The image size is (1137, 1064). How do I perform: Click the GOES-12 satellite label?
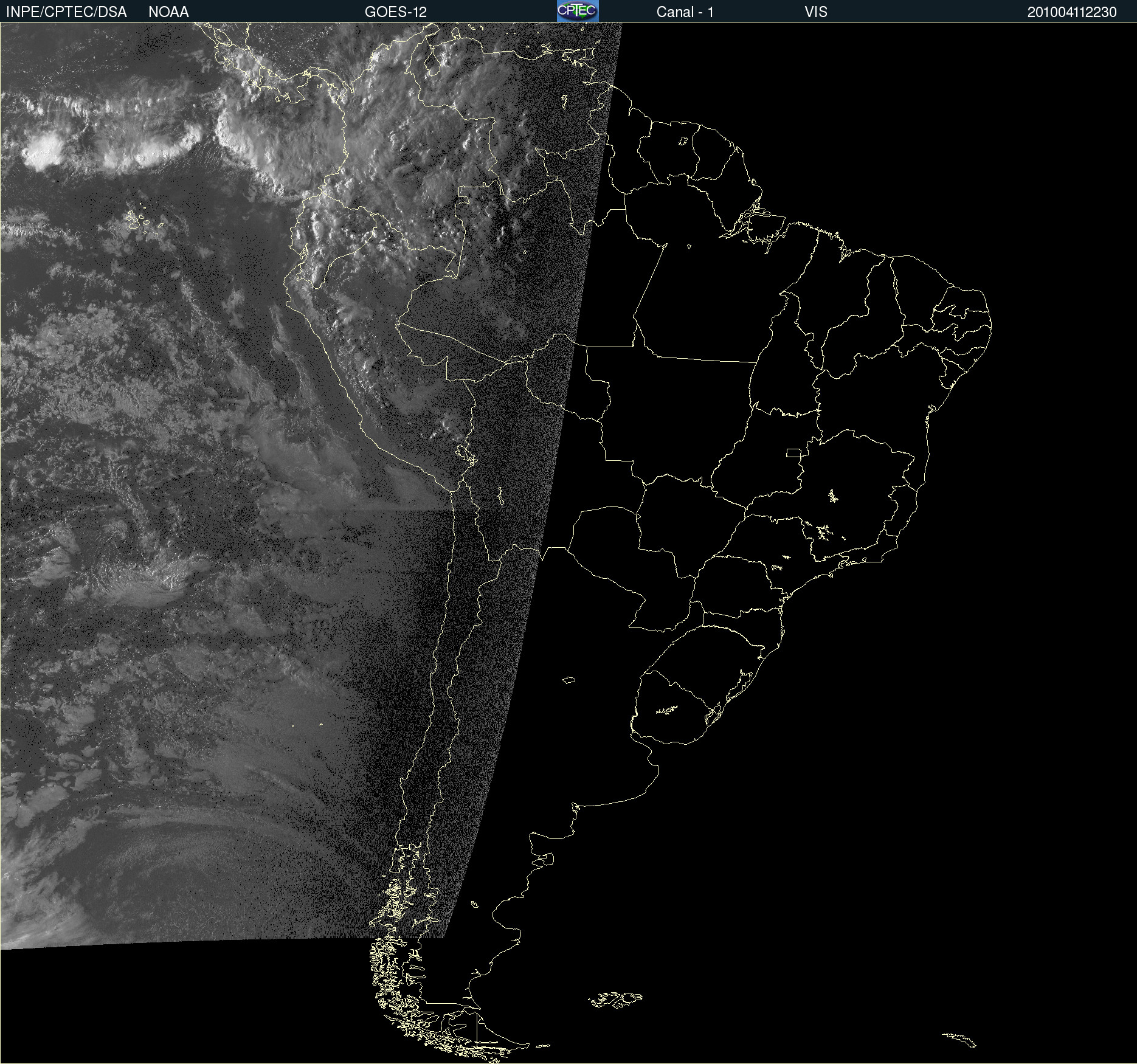pyautogui.click(x=396, y=12)
